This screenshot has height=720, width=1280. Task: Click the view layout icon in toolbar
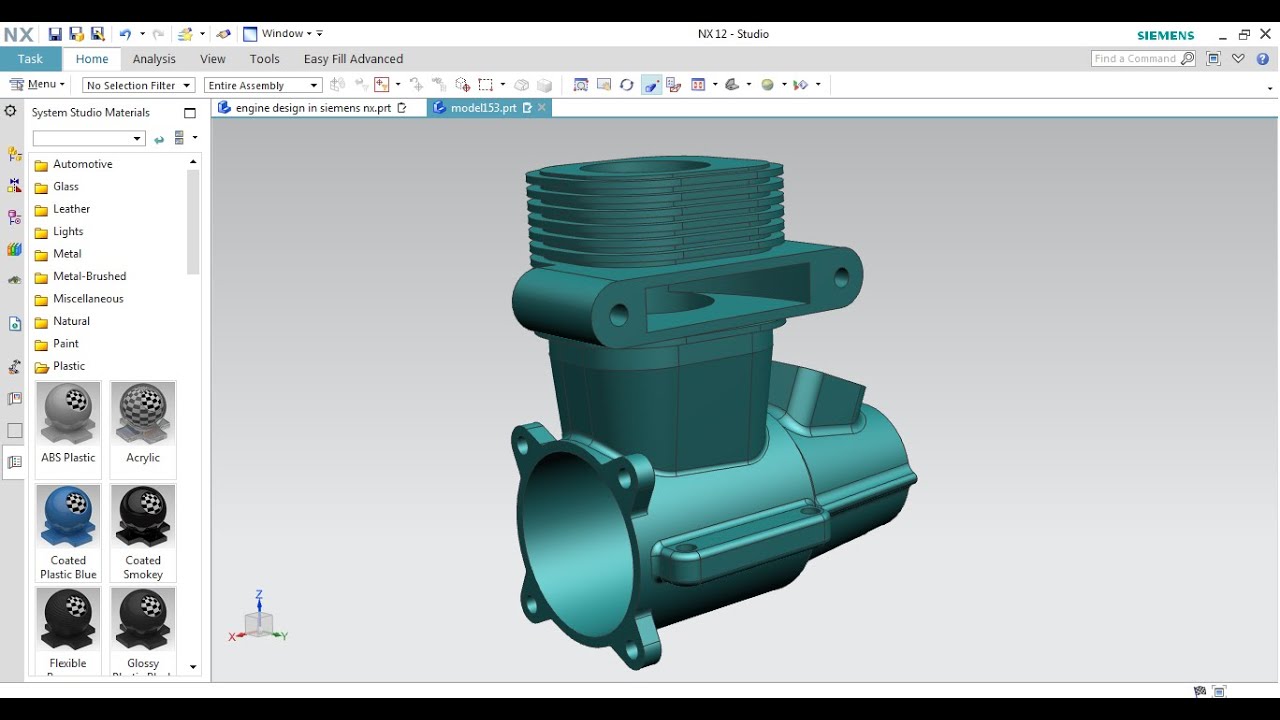pyautogui.click(x=698, y=85)
